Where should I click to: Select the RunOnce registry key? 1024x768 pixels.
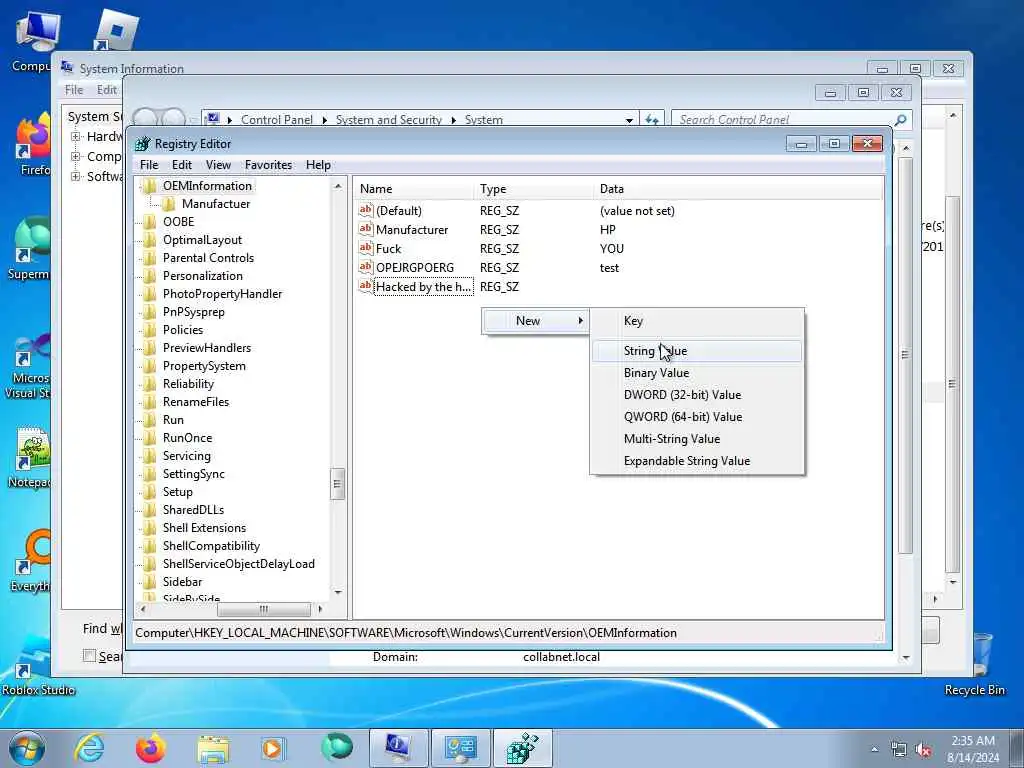pyautogui.click(x=187, y=438)
